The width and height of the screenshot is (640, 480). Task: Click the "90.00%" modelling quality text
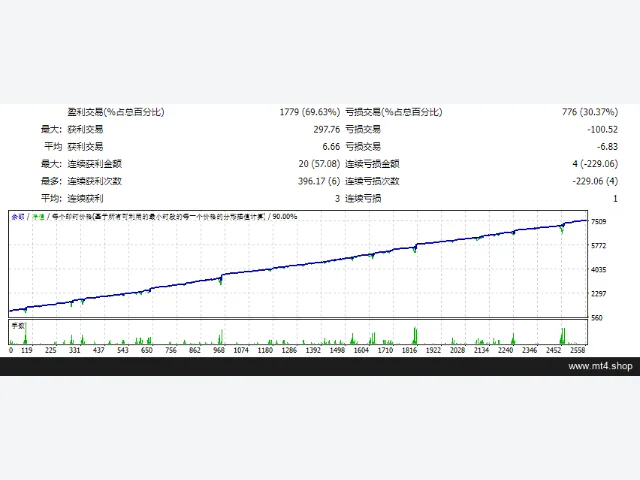click(x=284, y=216)
